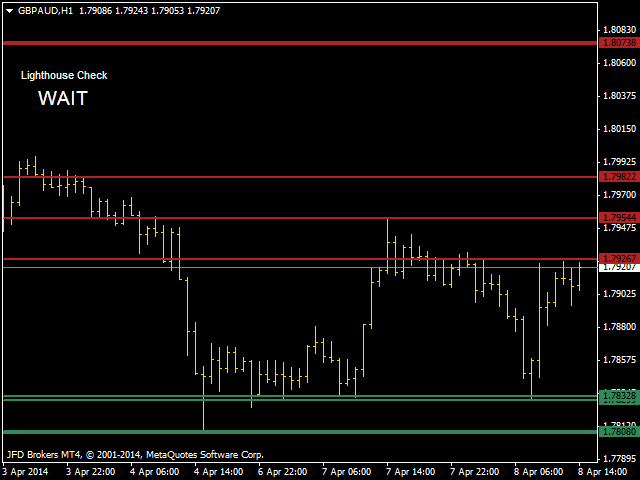Viewport: 640px width, 480px height.
Task: Click the 1.78800 price scale value
Action: 620,327
